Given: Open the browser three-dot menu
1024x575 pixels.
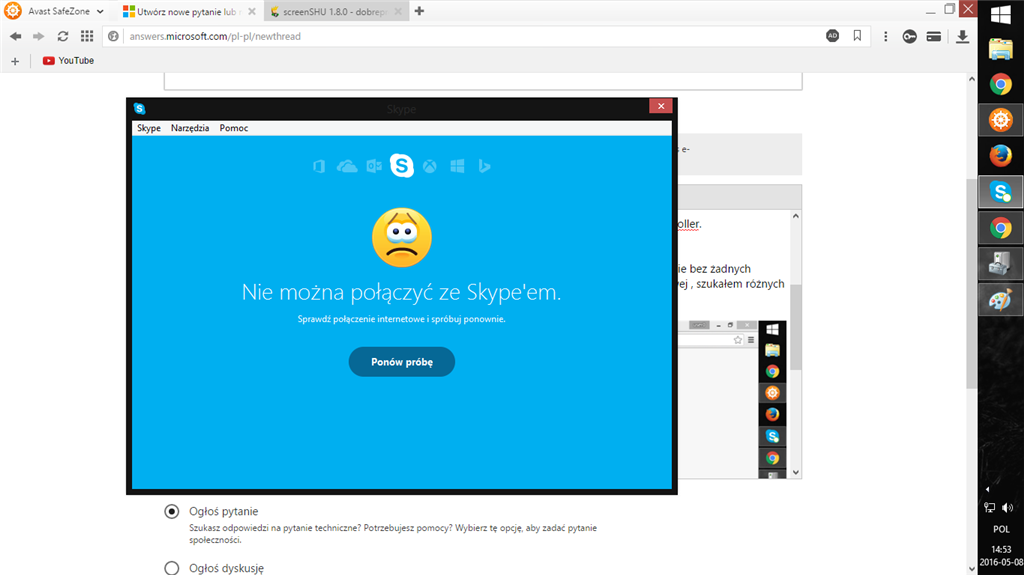Looking at the screenshot, I should click(x=886, y=37).
